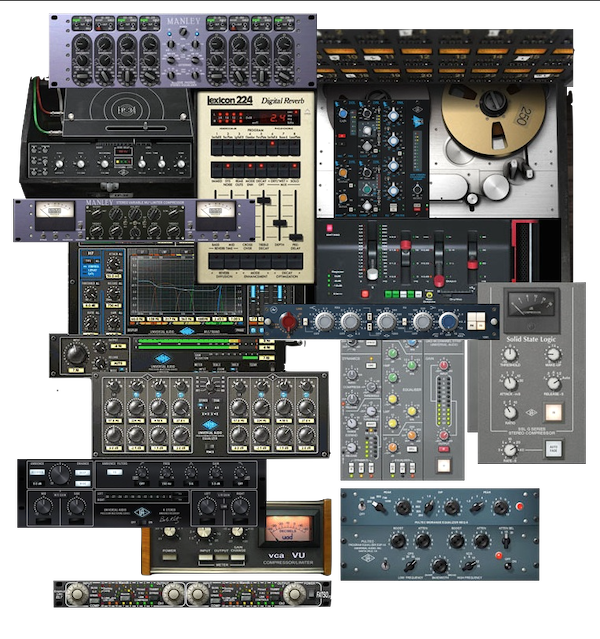Click the red Input gain knob on SSL channel strip
Image resolution: width=600 pixels, height=639 pixels.
[x=443, y=365]
